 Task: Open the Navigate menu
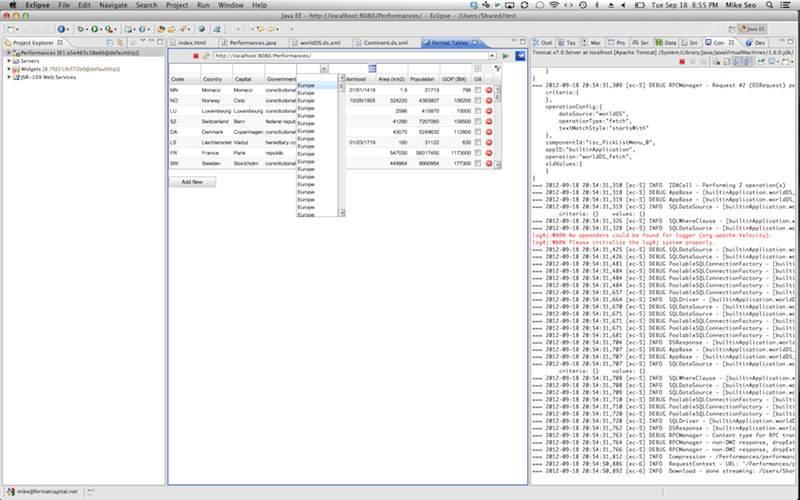[x=114, y=5]
